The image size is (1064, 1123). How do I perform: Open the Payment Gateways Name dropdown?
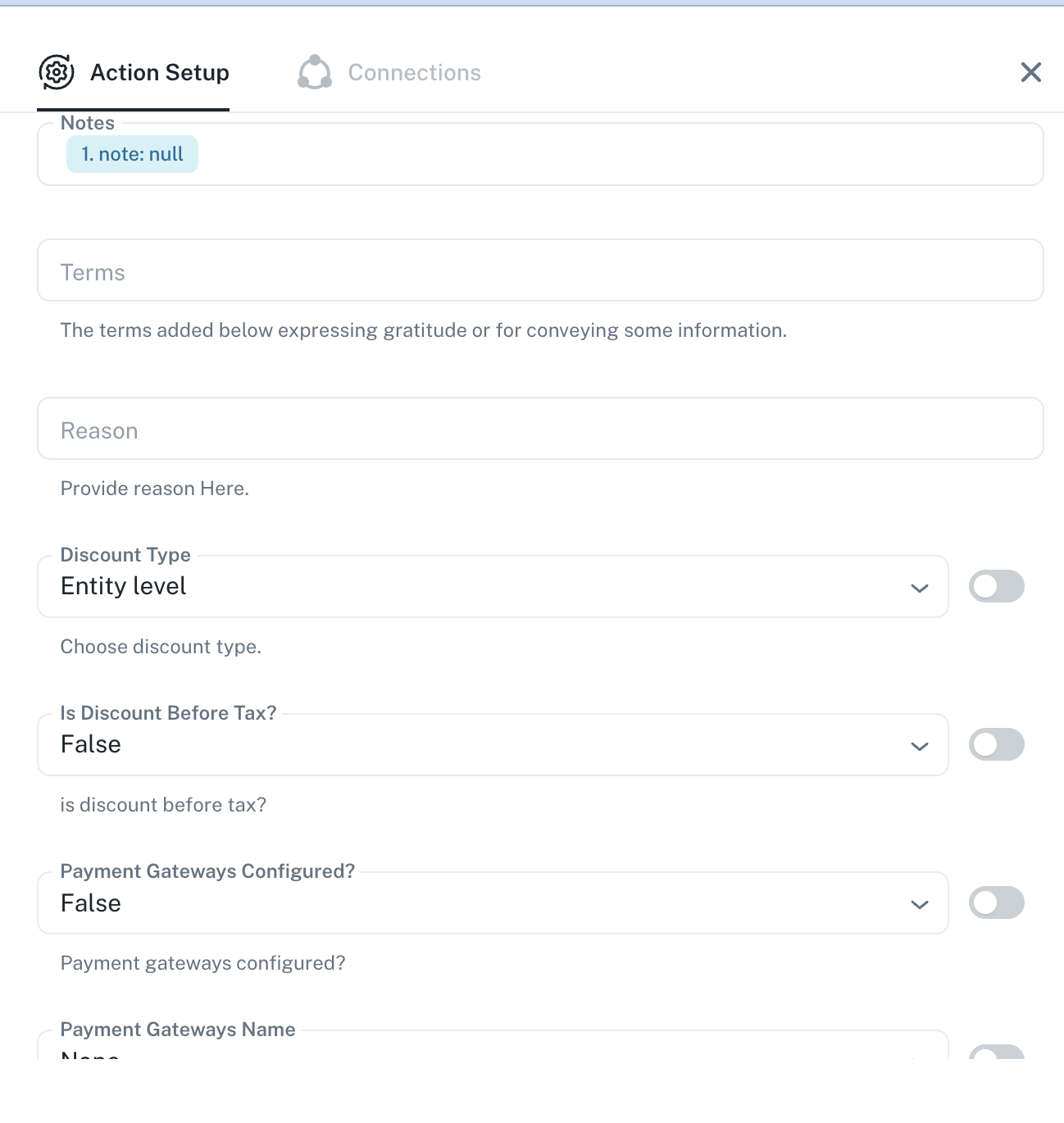point(492,1049)
